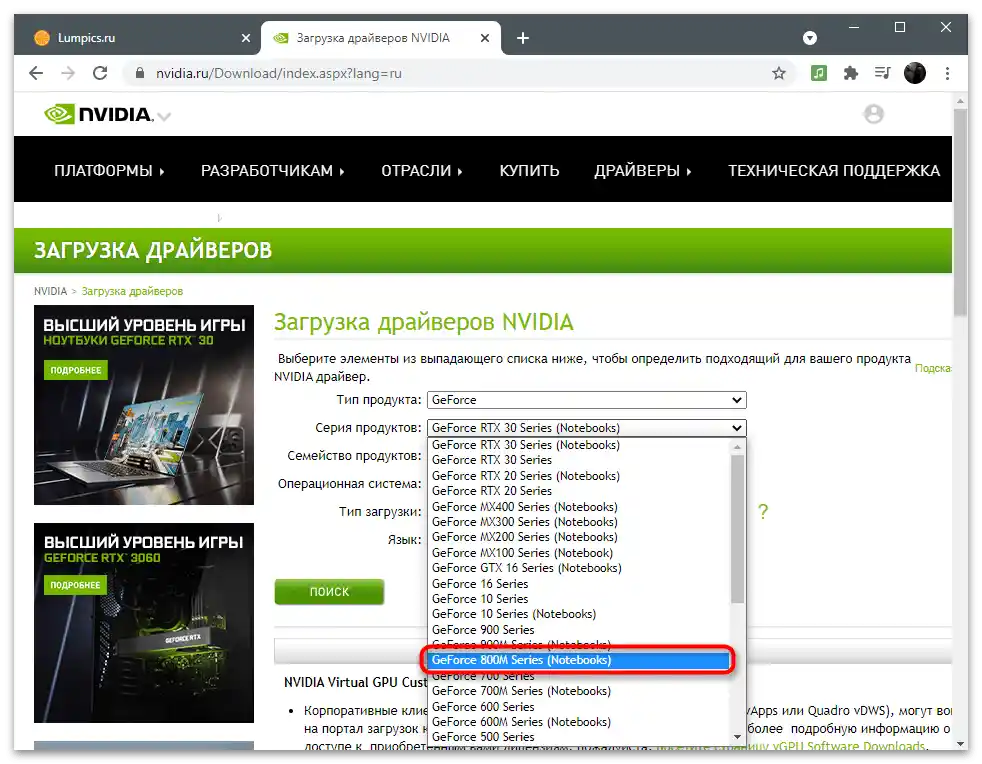Choose GeForce MX300 Series (Notebooks)
This screenshot has height=764, width=982.
tap(579, 522)
